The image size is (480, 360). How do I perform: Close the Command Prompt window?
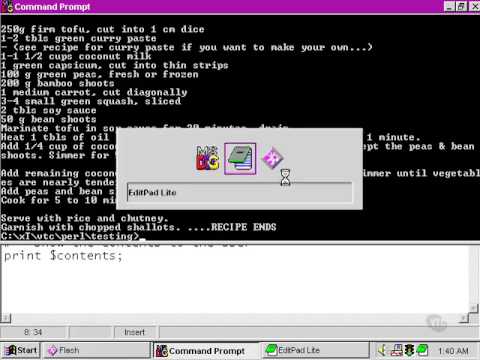(x=475, y=6)
